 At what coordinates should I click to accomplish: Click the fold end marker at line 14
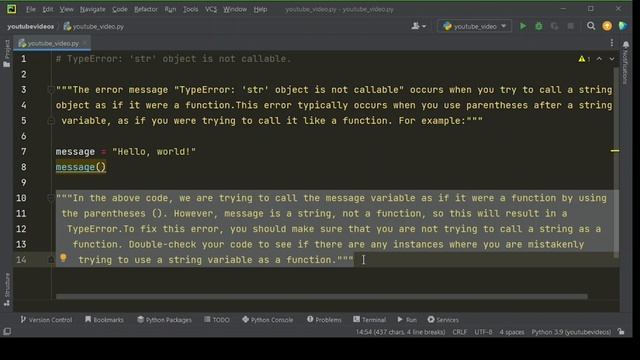51,260
